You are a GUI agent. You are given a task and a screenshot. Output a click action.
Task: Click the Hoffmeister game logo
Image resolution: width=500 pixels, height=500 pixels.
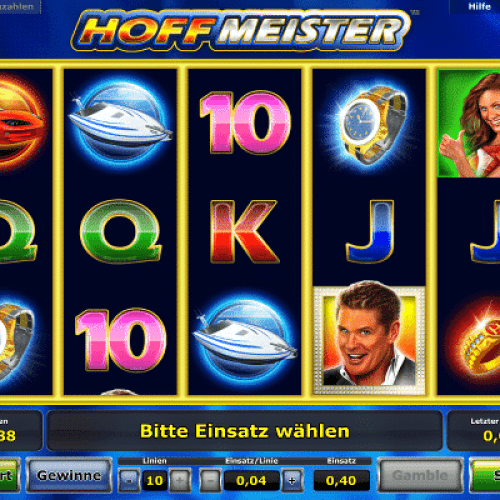tap(241, 31)
